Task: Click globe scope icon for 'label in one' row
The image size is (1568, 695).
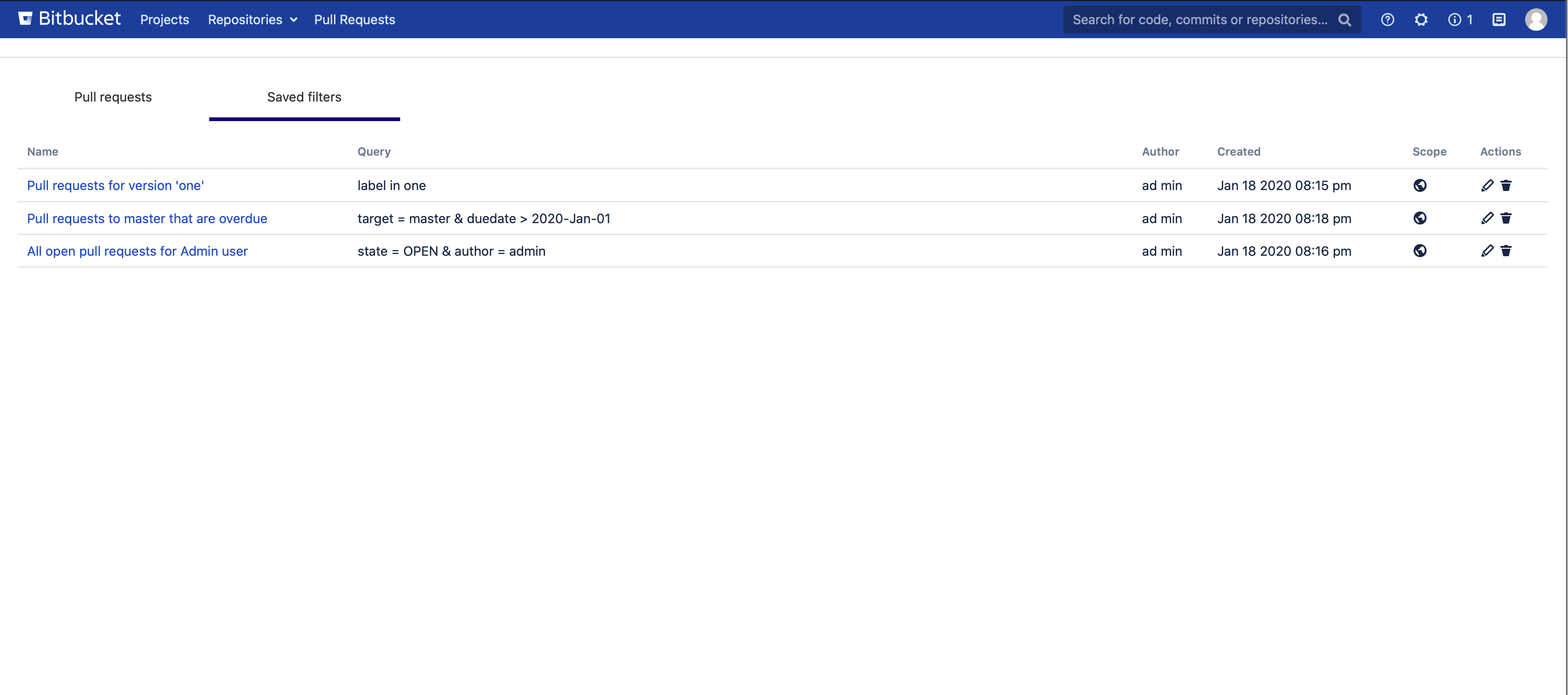Action: [x=1419, y=185]
